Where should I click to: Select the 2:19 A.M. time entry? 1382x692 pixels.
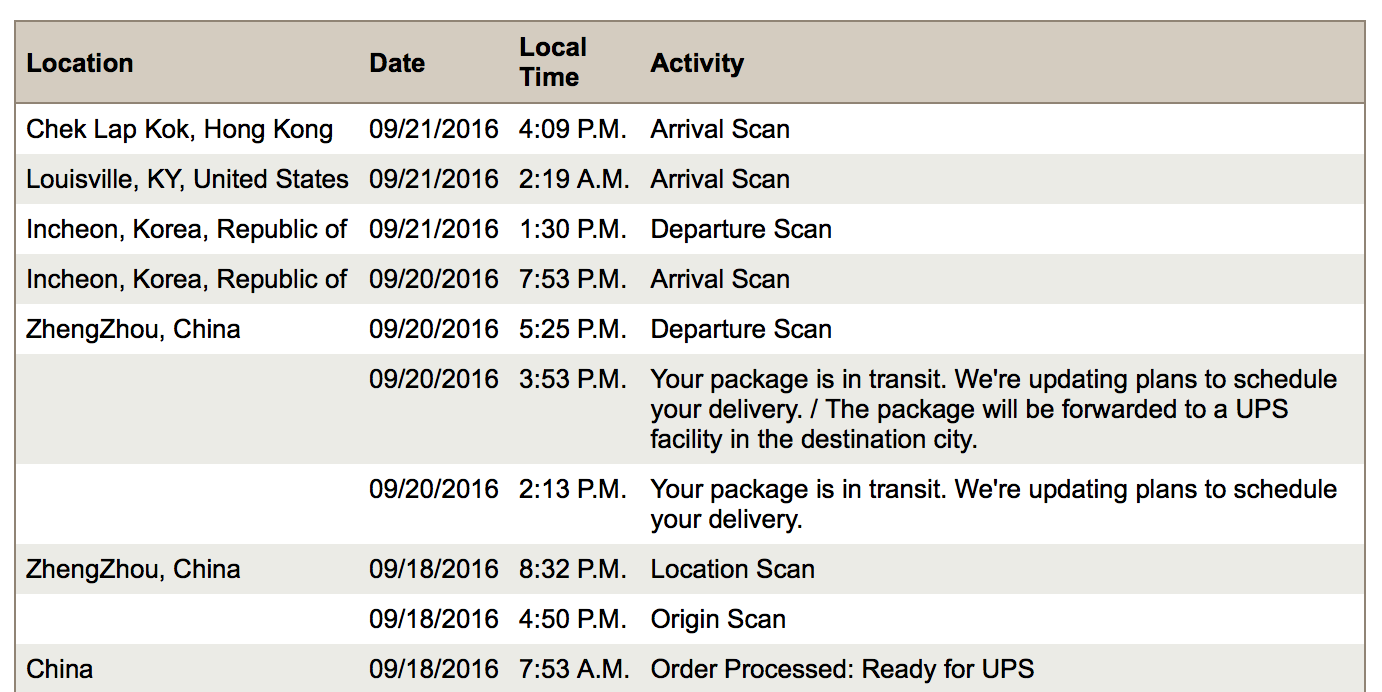tap(574, 179)
